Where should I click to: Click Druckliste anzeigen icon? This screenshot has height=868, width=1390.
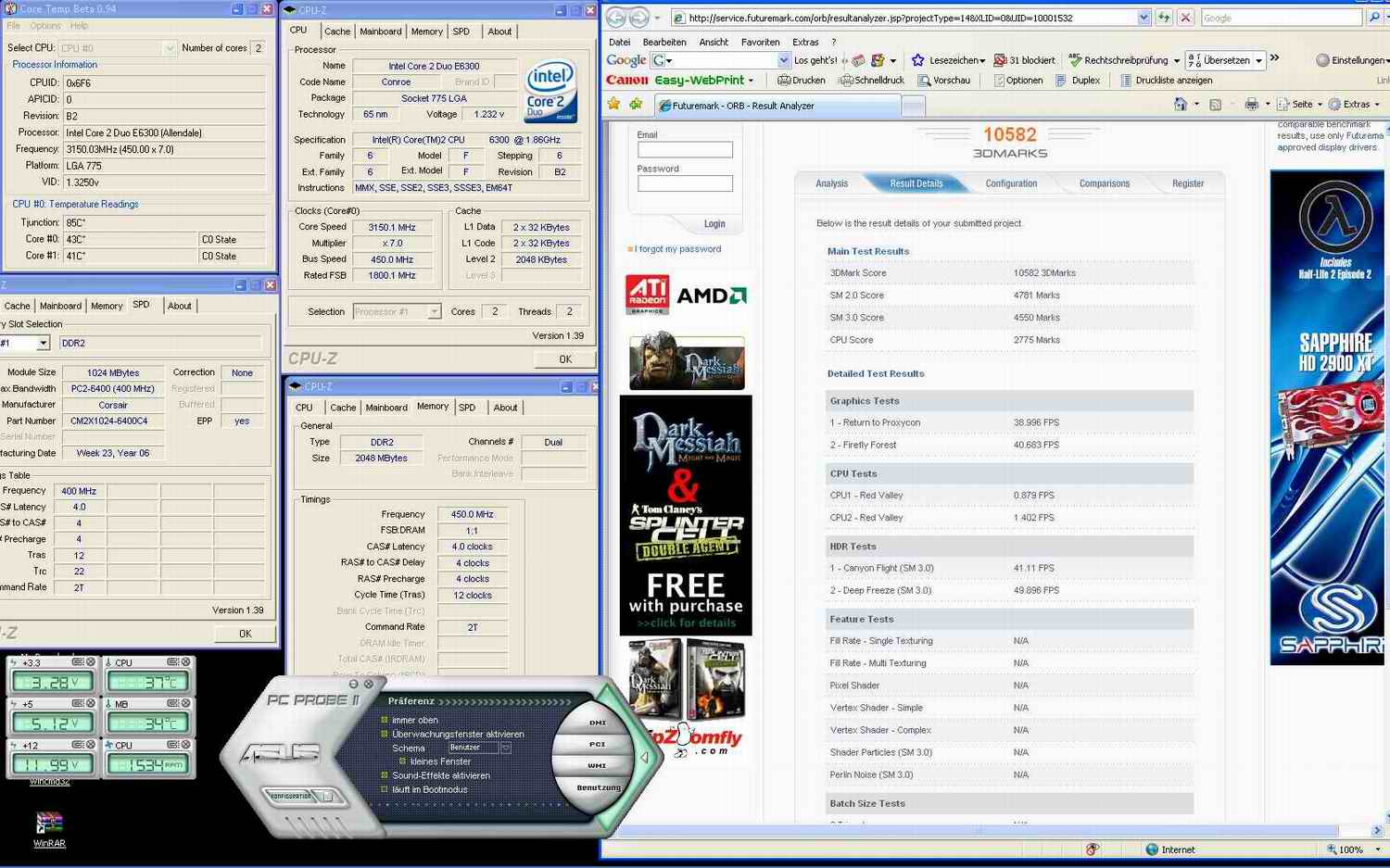point(1126,81)
